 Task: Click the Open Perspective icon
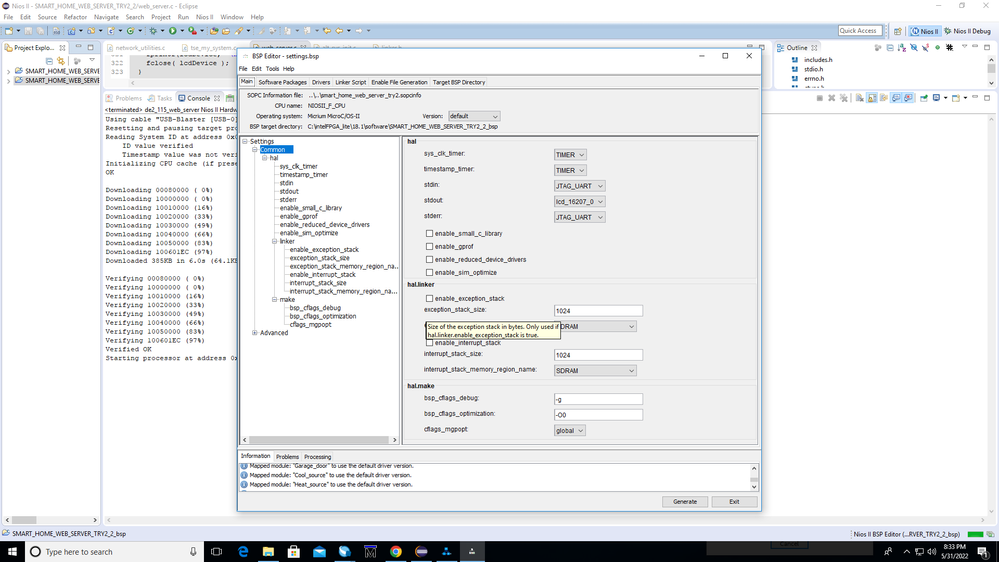pos(897,31)
